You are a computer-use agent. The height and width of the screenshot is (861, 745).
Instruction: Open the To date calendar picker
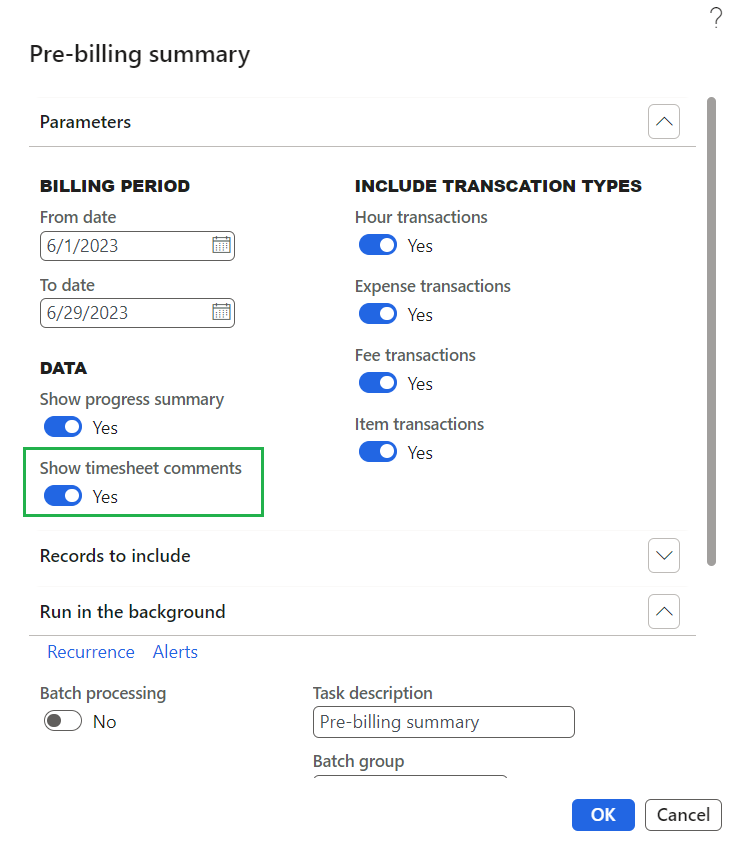tap(221, 313)
